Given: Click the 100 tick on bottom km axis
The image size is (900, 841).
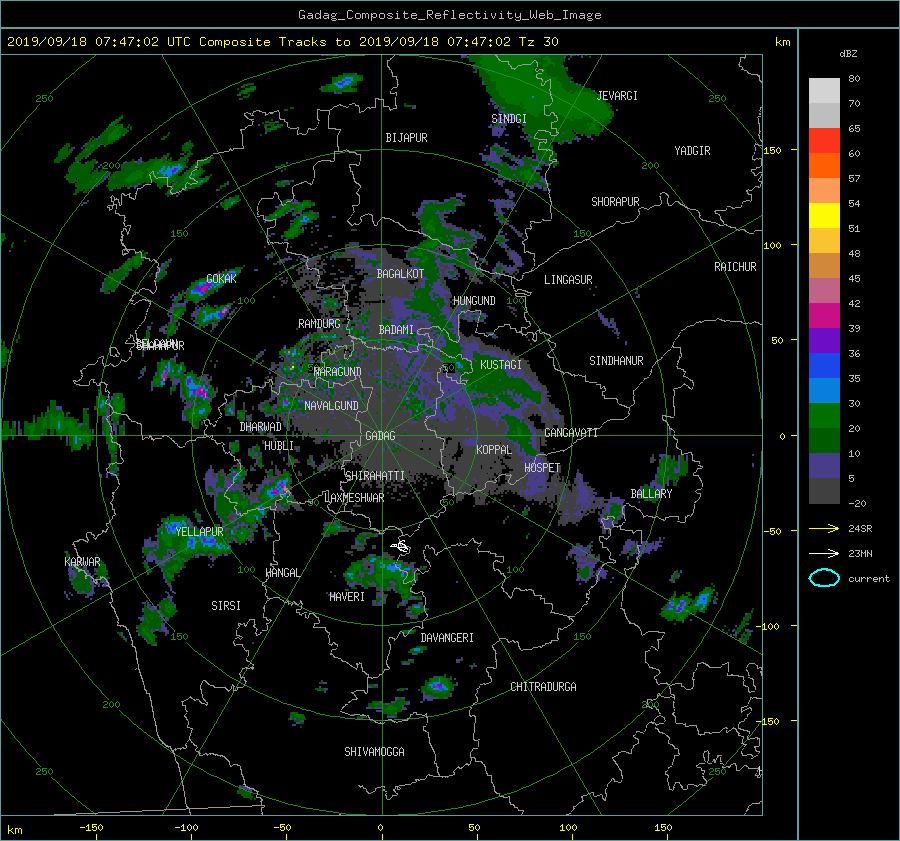Looking at the screenshot, I should point(568,828).
